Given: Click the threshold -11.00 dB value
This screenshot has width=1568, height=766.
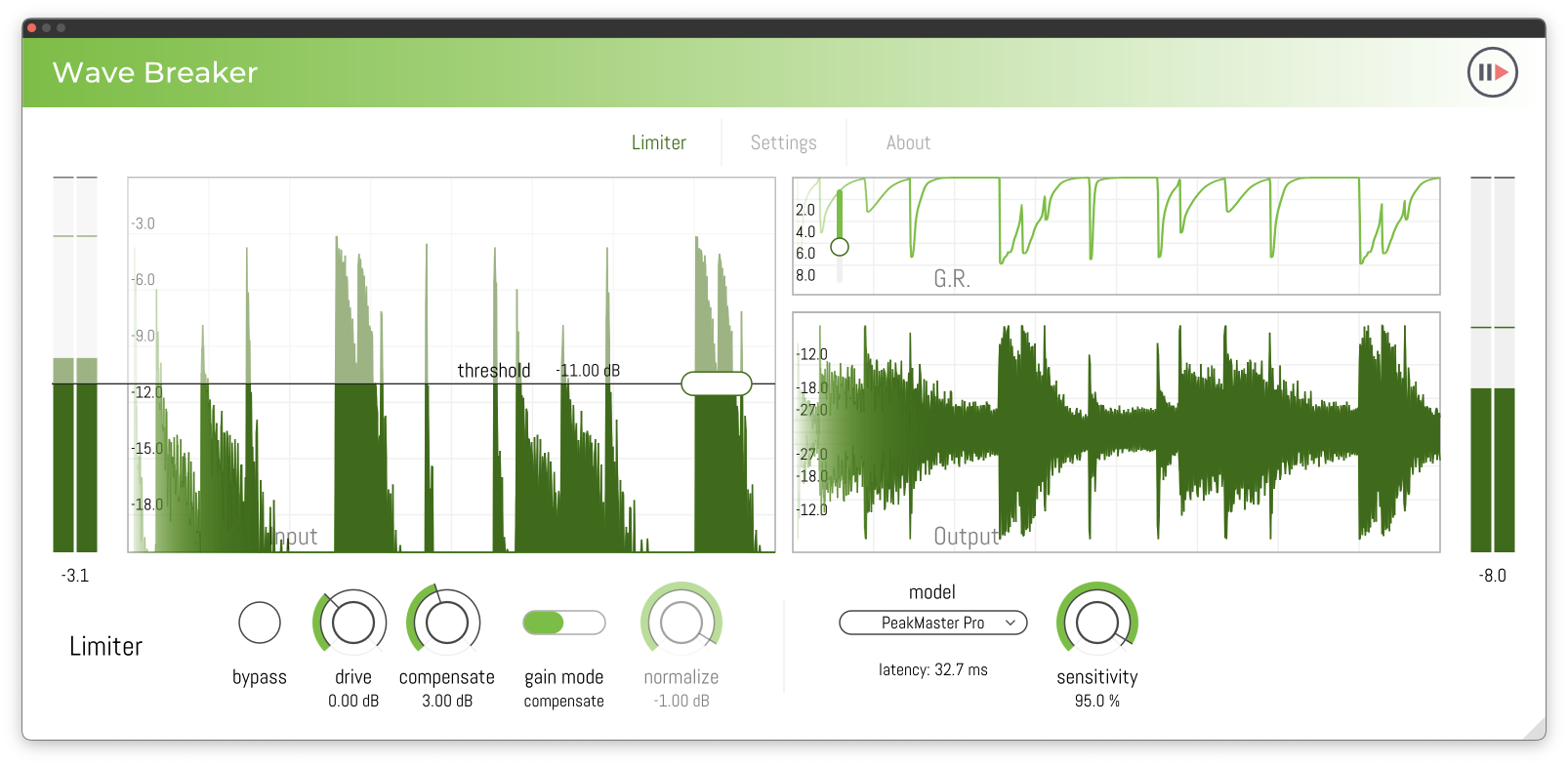Looking at the screenshot, I should coord(589,371).
